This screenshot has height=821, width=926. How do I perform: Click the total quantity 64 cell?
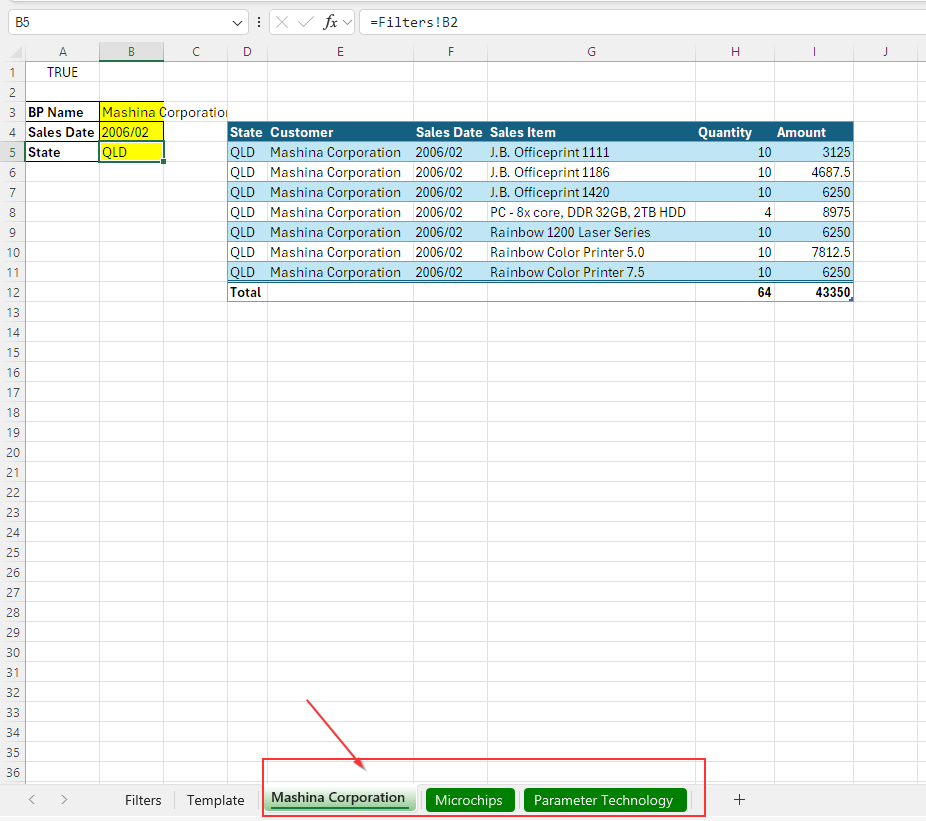click(x=735, y=292)
